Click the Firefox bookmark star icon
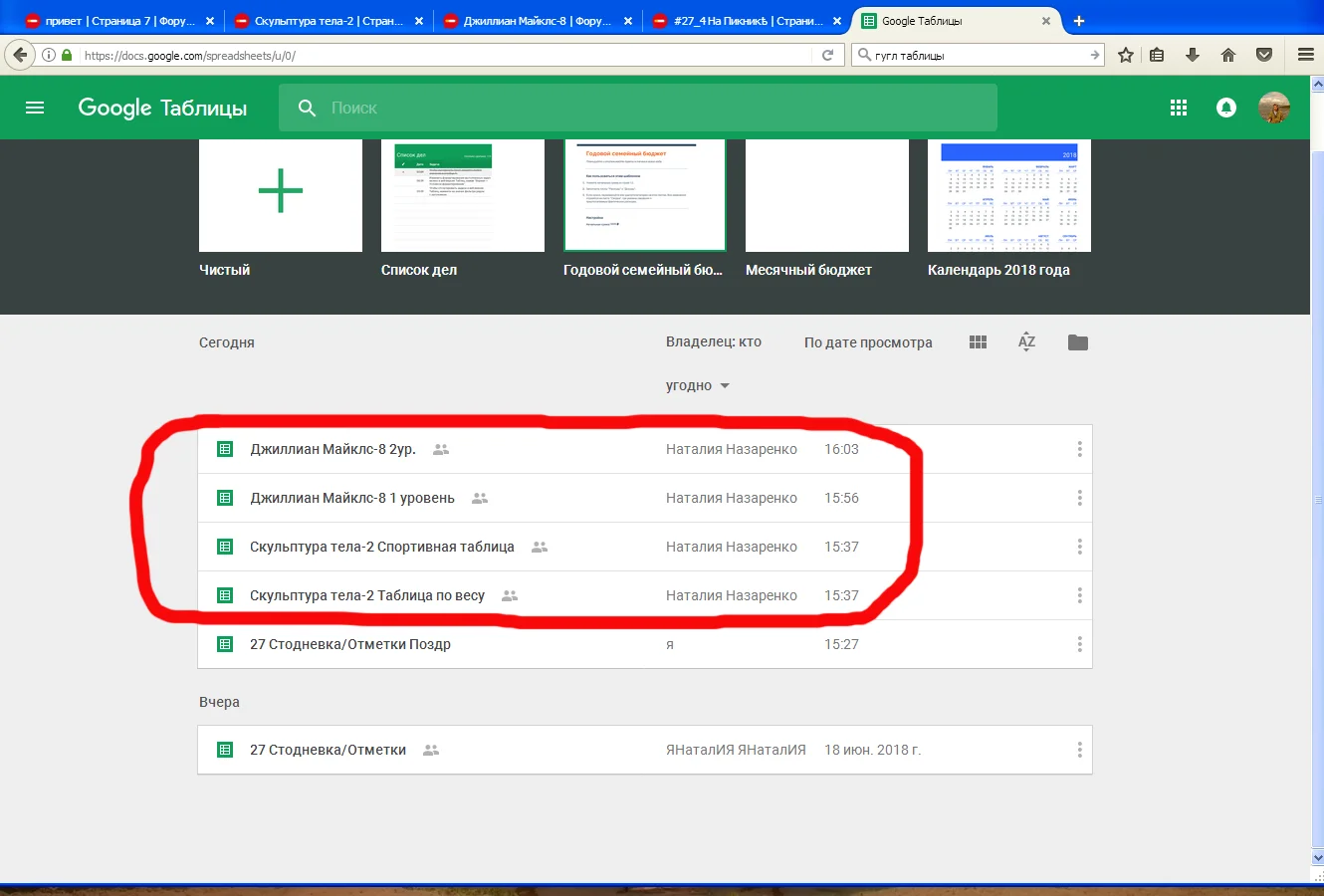This screenshot has height=896, width=1324. 1125,55
